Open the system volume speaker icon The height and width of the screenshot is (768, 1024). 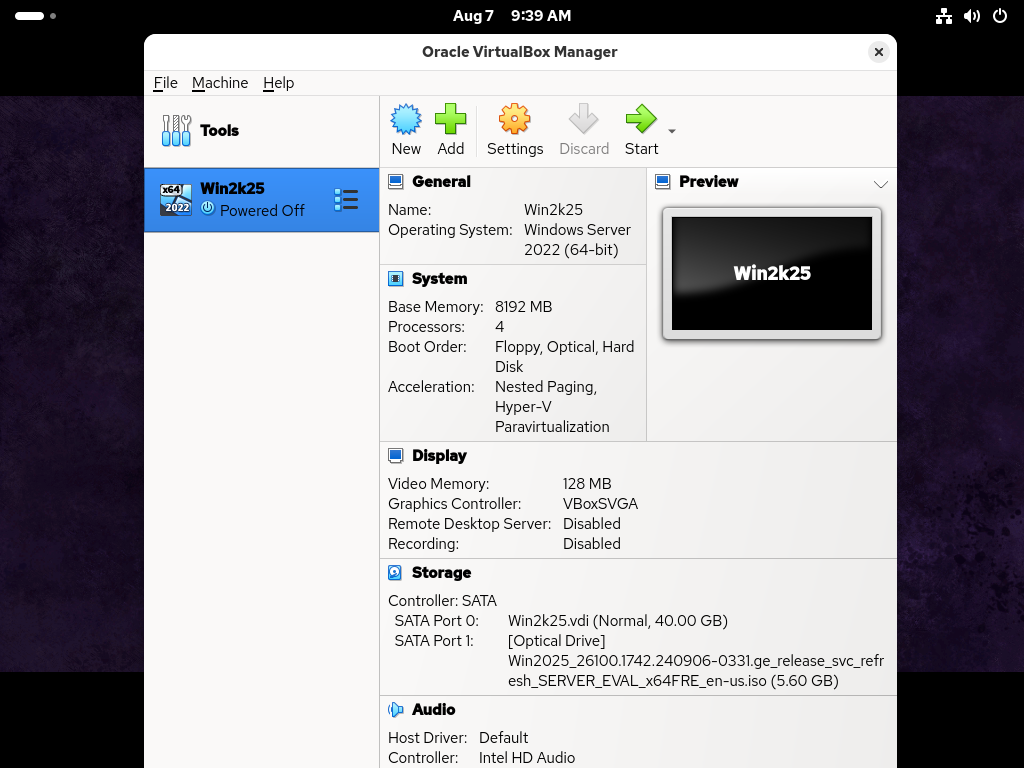[971, 16]
